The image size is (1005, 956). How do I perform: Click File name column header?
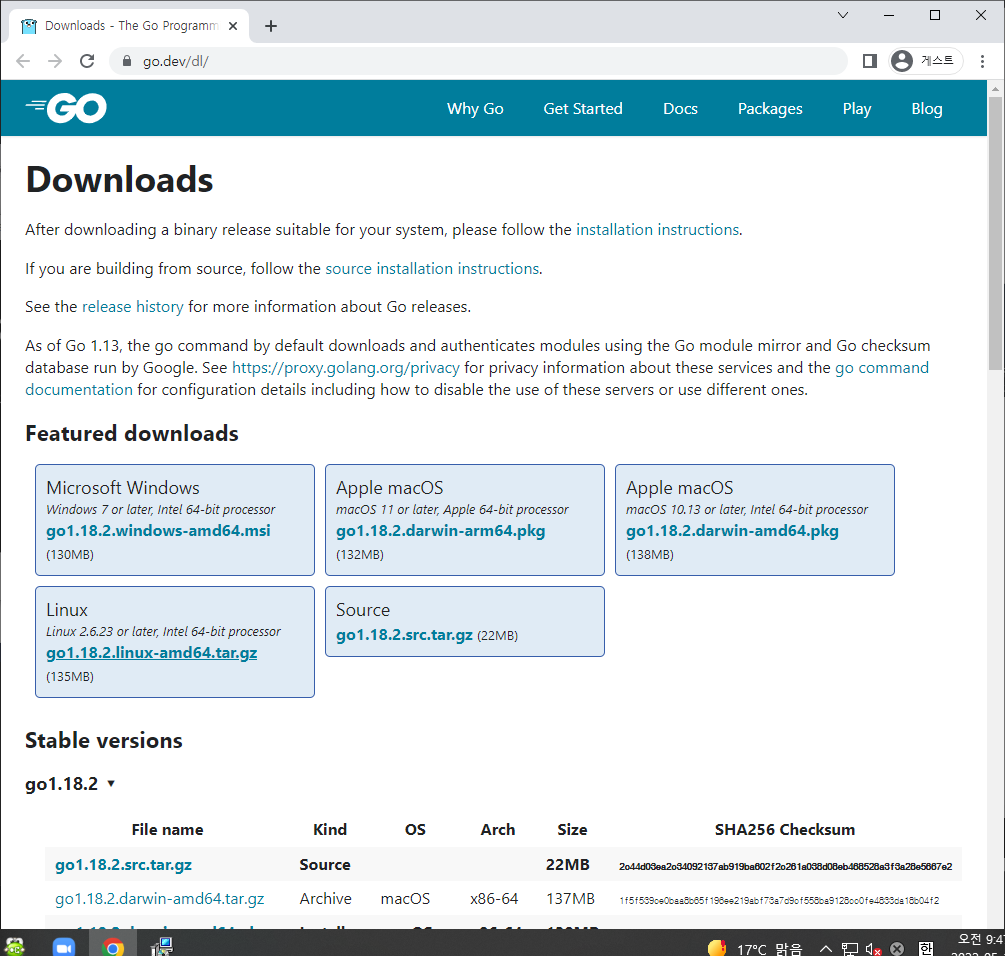(x=167, y=830)
